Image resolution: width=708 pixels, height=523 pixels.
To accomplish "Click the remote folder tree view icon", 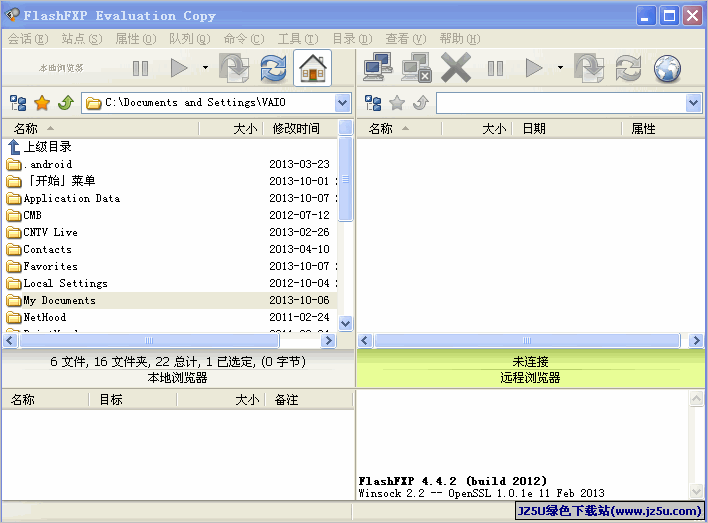I will (373, 103).
